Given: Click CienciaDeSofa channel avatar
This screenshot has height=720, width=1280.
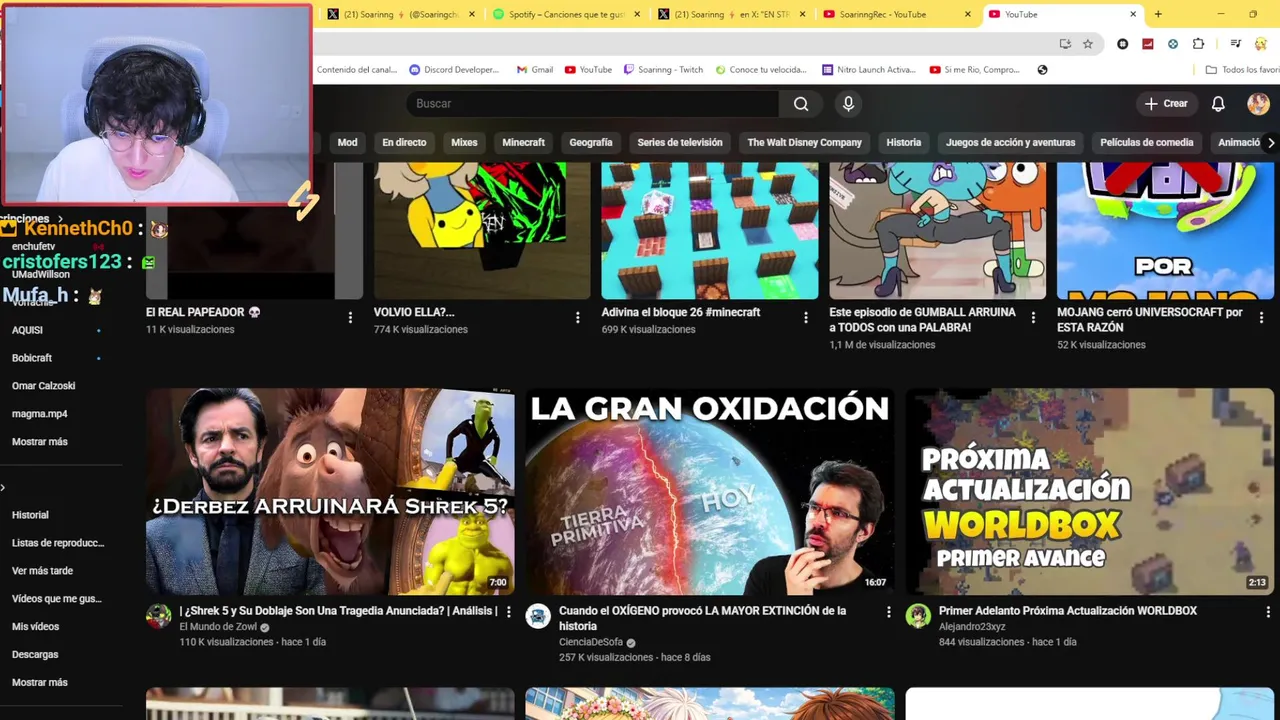Looking at the screenshot, I should click(x=538, y=616).
